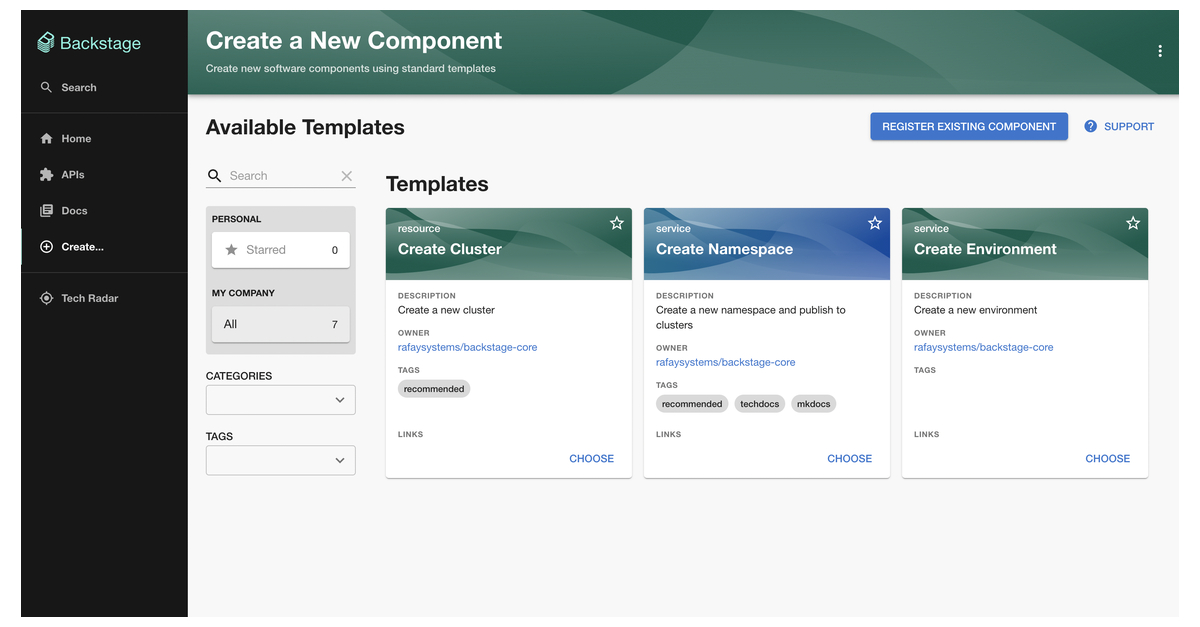Open the Support help link
Image resolution: width=1200 pixels, height=627 pixels.
click(x=1118, y=126)
